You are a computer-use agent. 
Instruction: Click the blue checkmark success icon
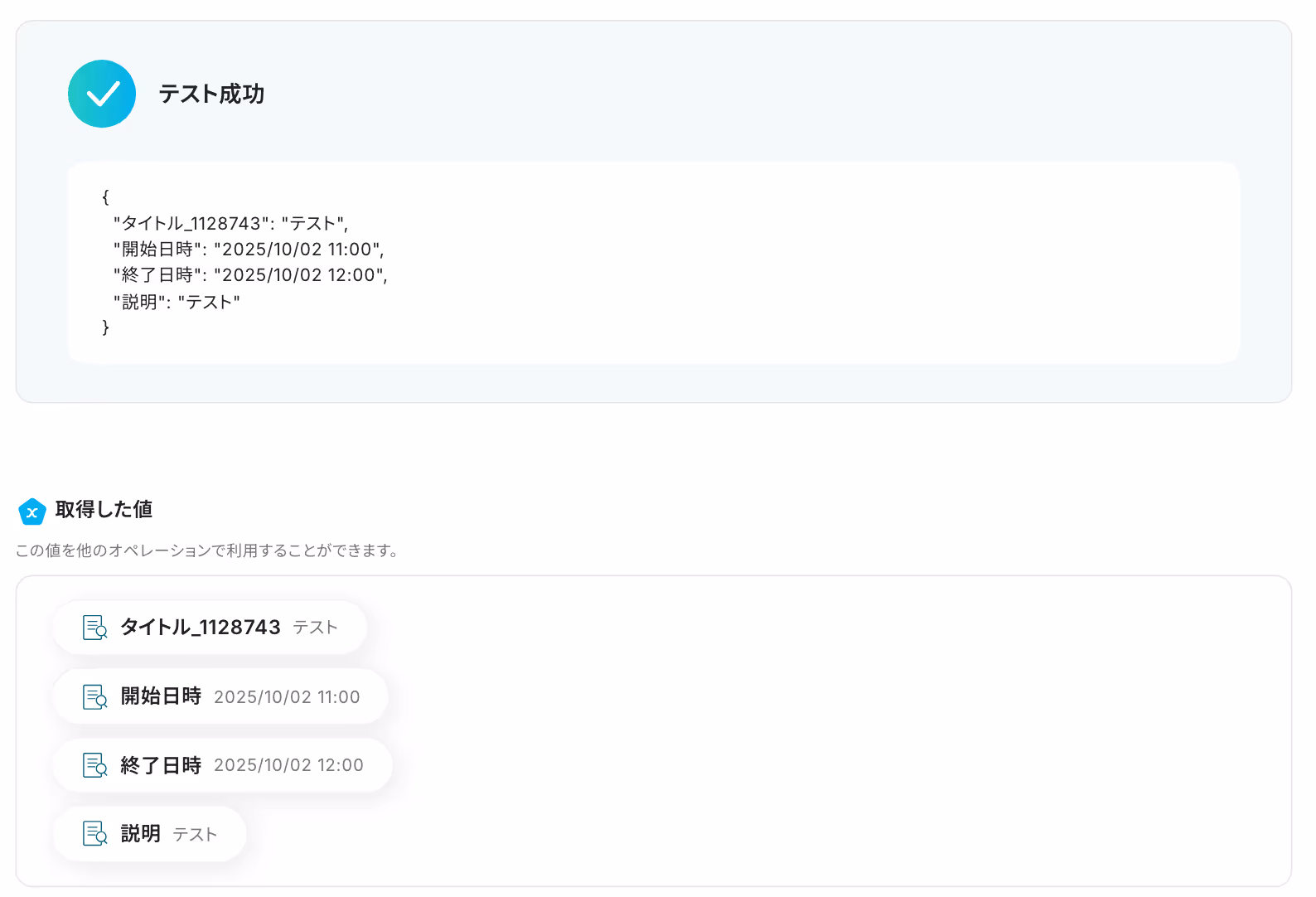coord(102,94)
